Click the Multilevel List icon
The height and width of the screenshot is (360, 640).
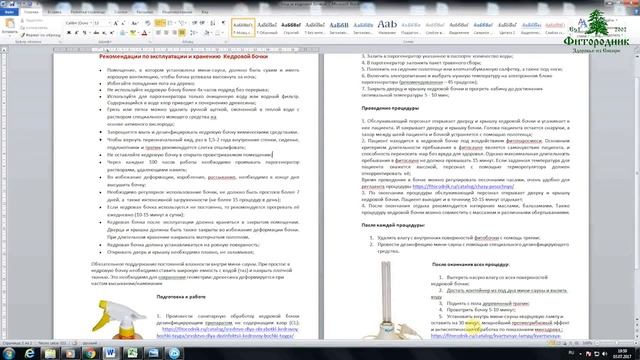click(x=182, y=23)
